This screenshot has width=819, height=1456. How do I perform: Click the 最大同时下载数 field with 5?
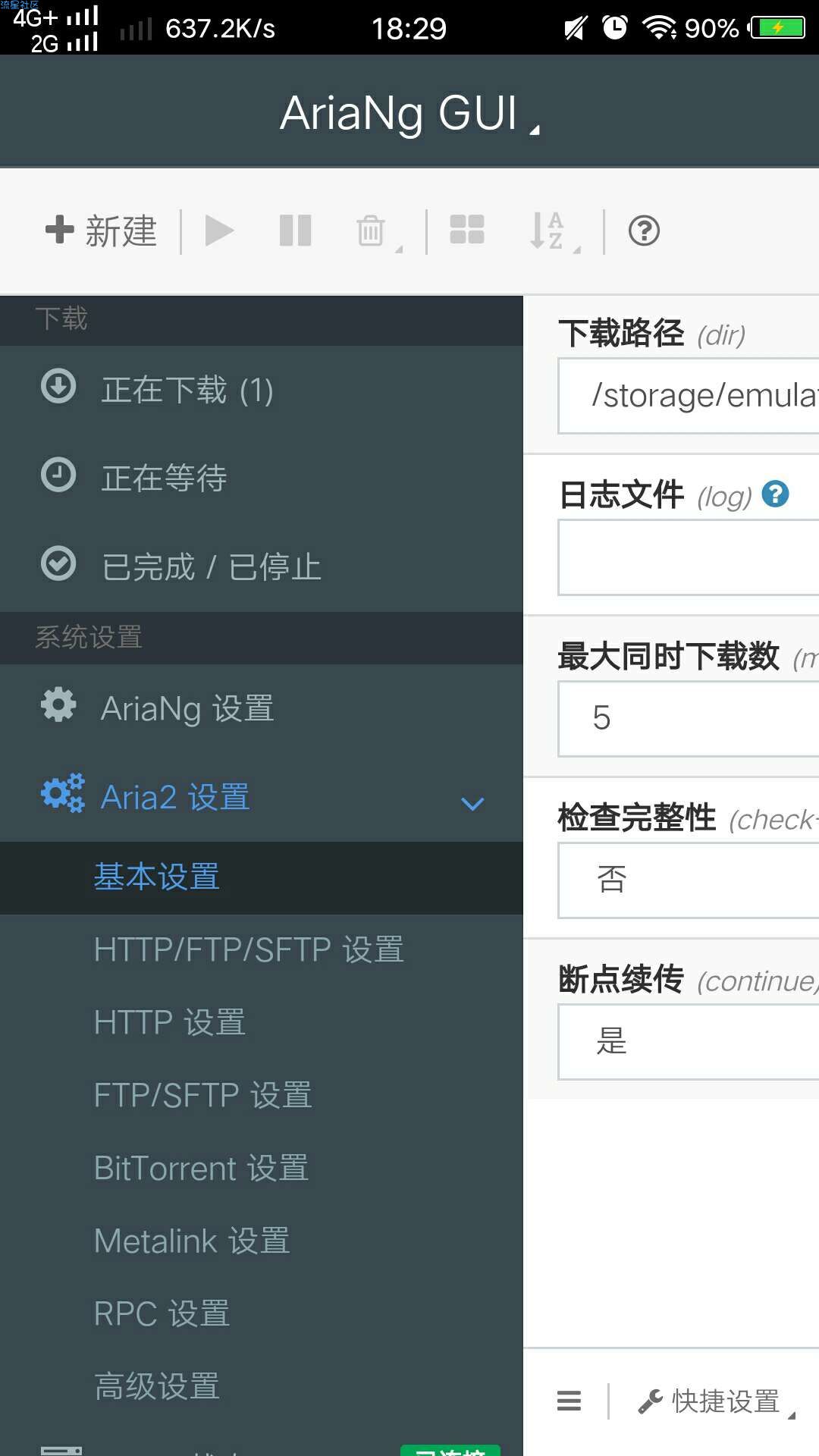[x=689, y=718]
